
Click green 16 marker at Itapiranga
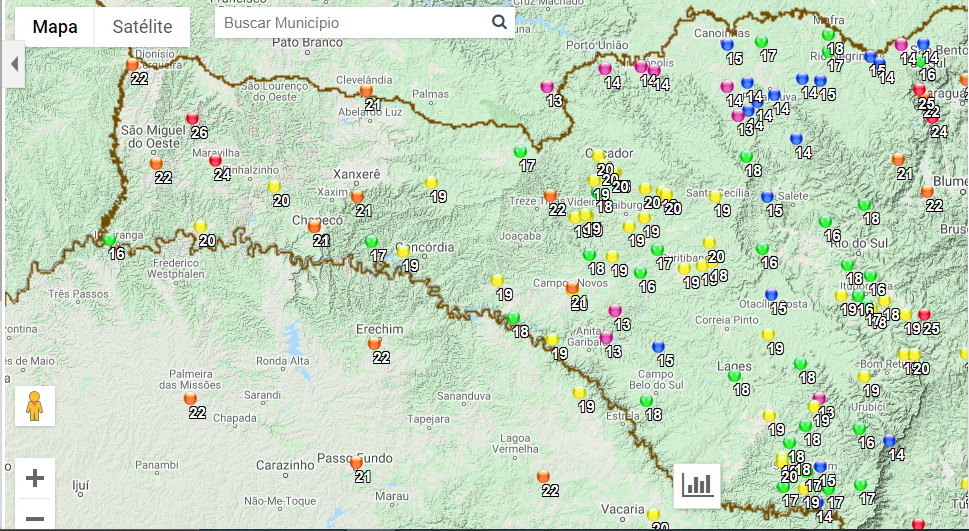[110, 239]
